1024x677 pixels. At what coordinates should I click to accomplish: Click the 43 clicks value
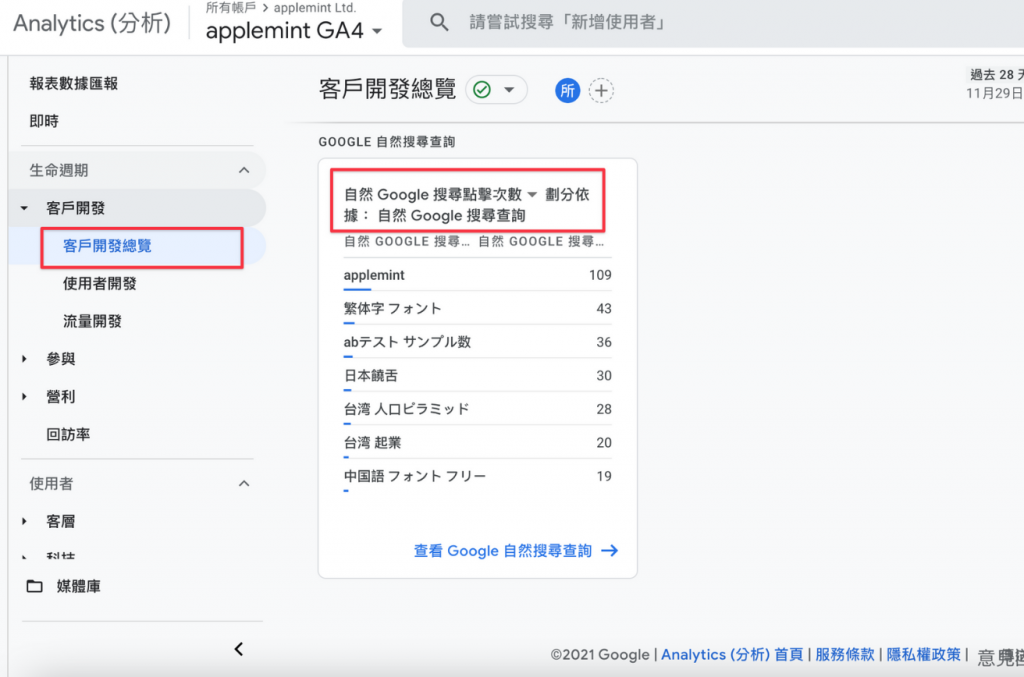604,309
